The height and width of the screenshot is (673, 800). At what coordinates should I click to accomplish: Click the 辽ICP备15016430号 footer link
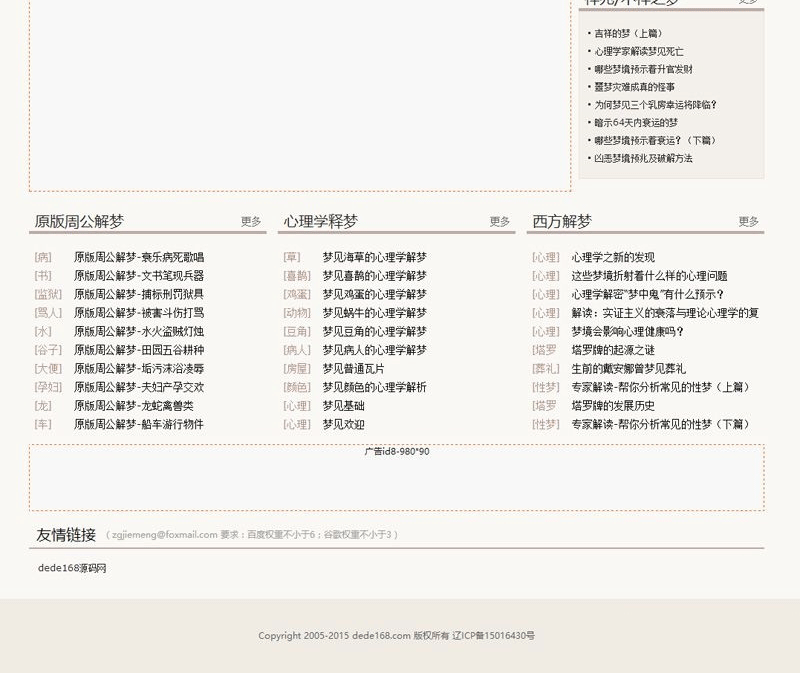[493, 636]
